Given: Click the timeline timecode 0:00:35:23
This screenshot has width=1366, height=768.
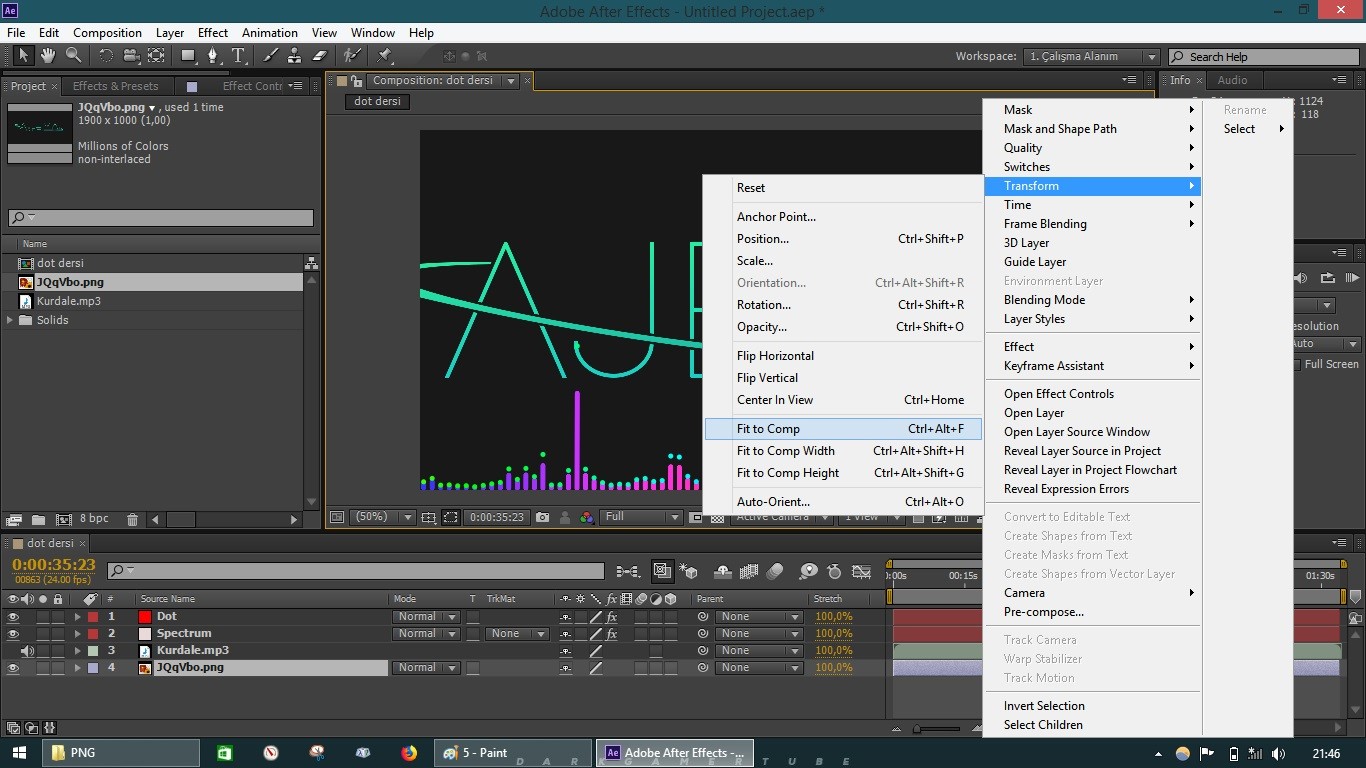Looking at the screenshot, I should pos(54,565).
